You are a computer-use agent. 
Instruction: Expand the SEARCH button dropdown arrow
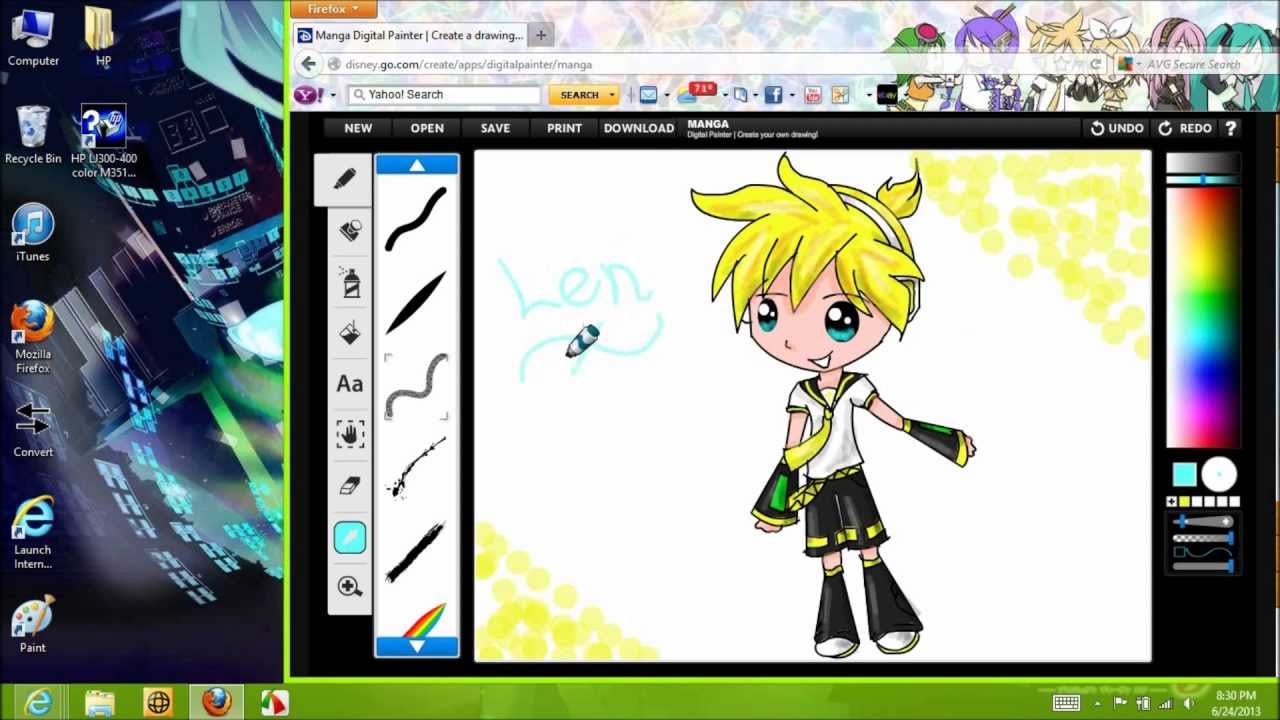coord(612,95)
